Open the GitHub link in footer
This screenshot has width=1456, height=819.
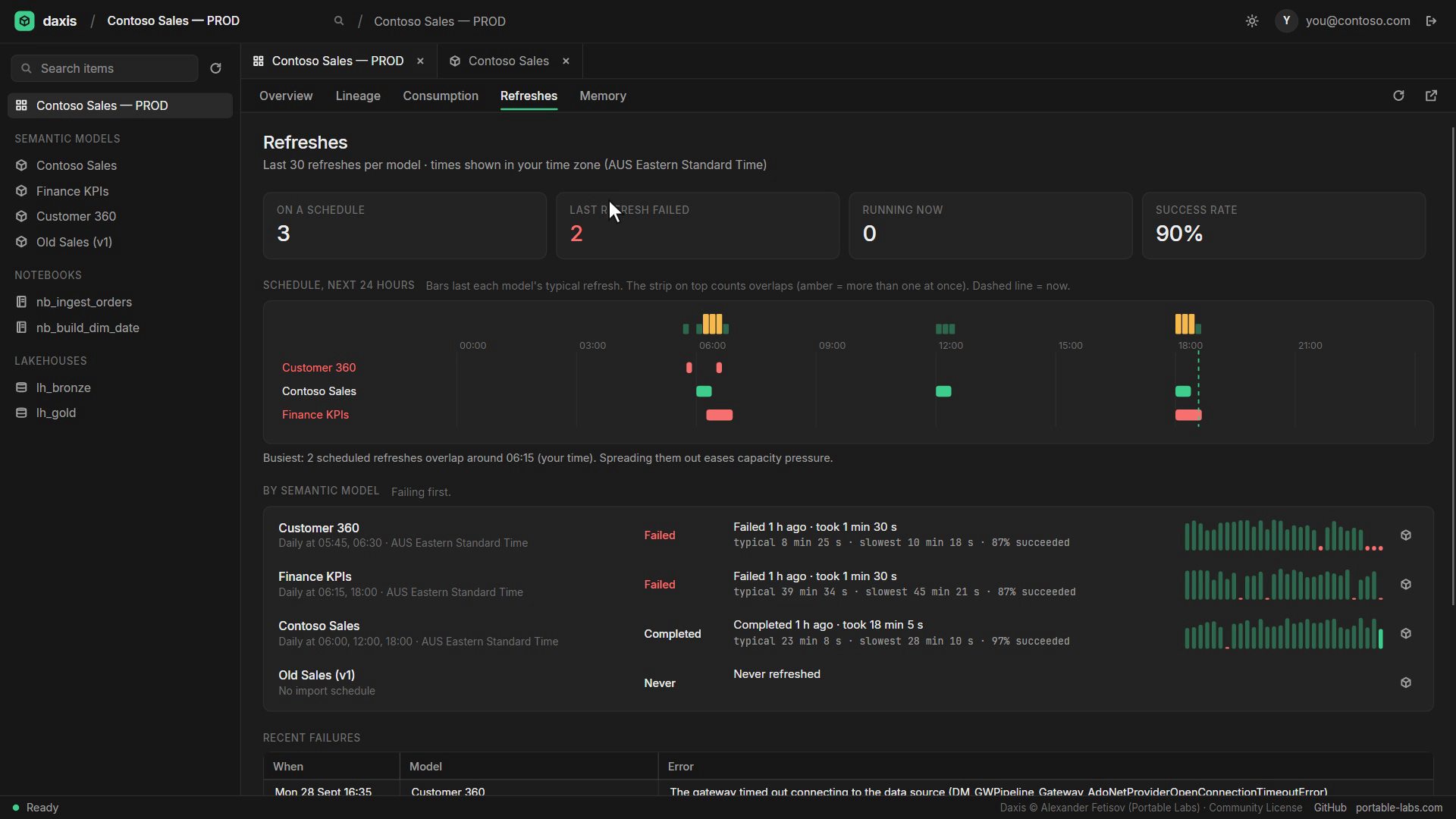click(x=1330, y=808)
